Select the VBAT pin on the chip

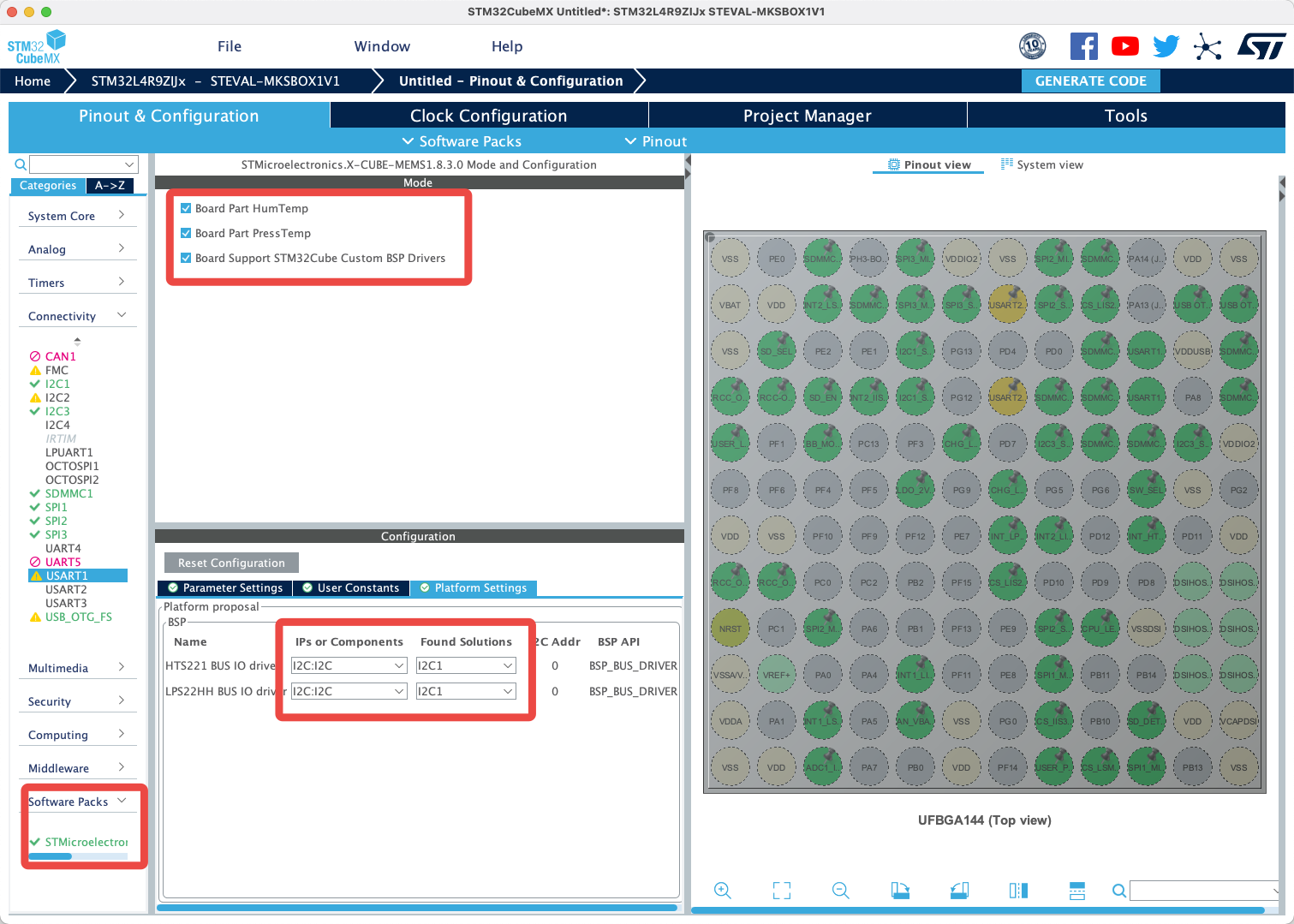click(730, 305)
